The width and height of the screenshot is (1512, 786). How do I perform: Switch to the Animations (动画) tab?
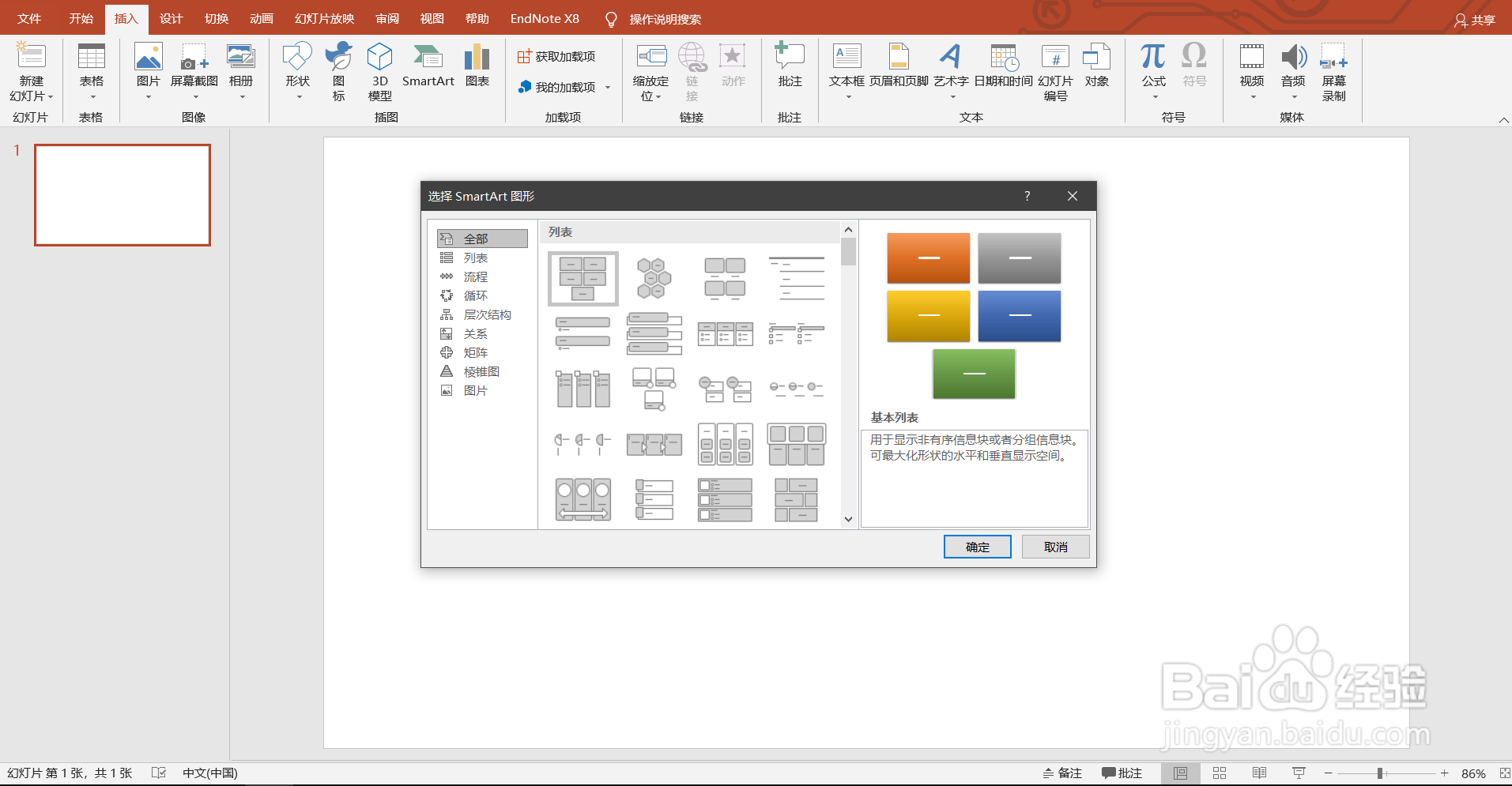tap(262, 19)
